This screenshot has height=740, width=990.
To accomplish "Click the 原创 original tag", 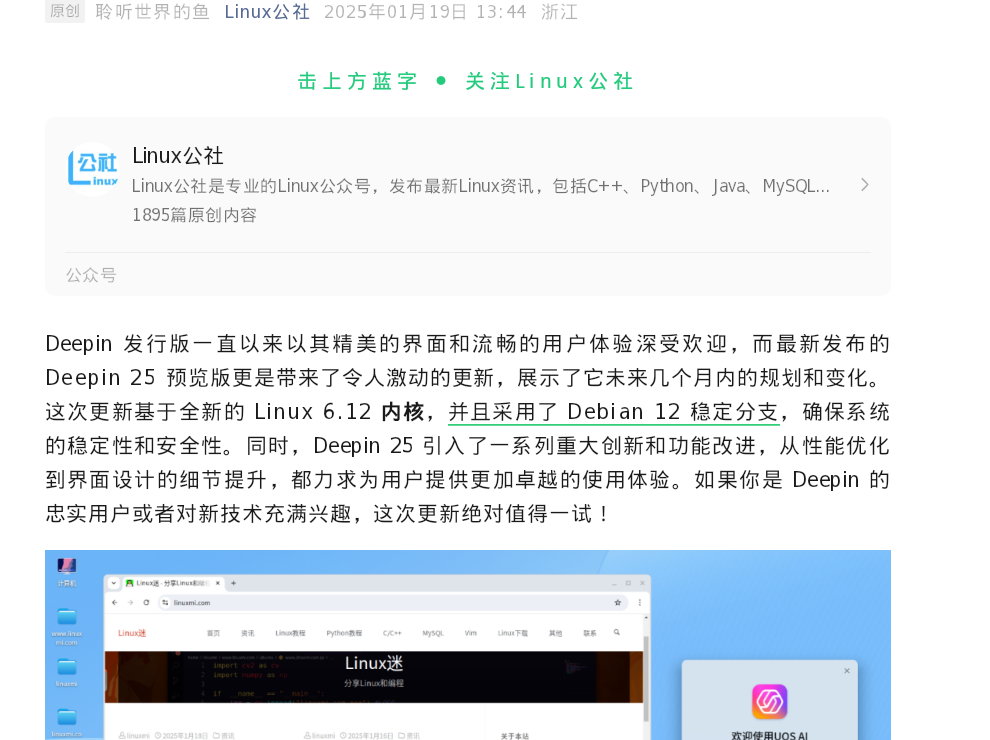I will point(65,11).
